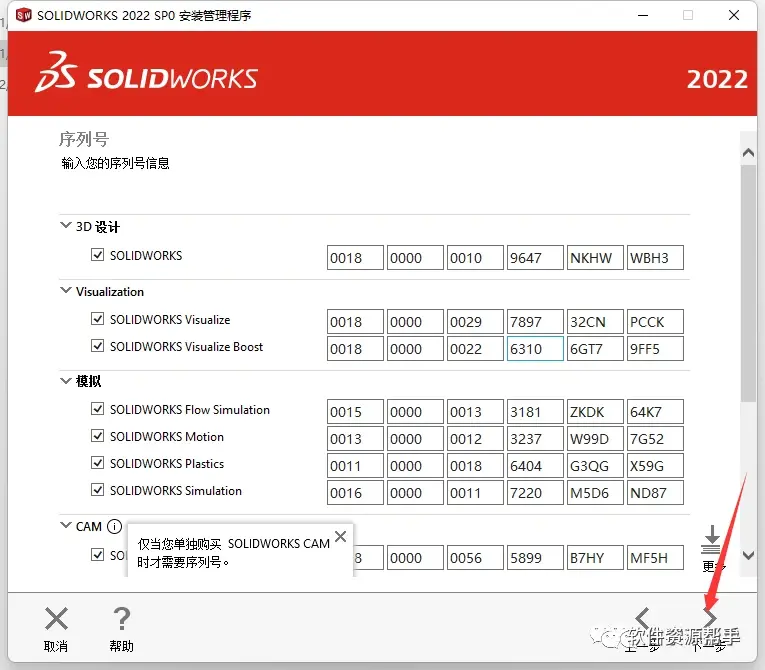Collapse the 3D 设计 section

coord(65,225)
